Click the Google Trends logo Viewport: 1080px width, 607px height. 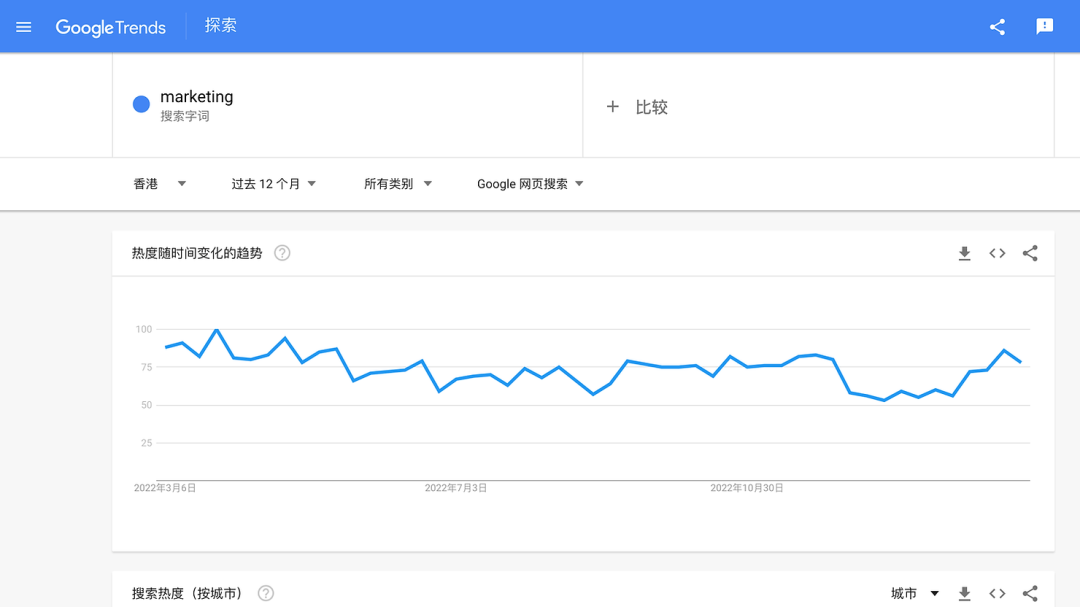[x=111, y=27]
